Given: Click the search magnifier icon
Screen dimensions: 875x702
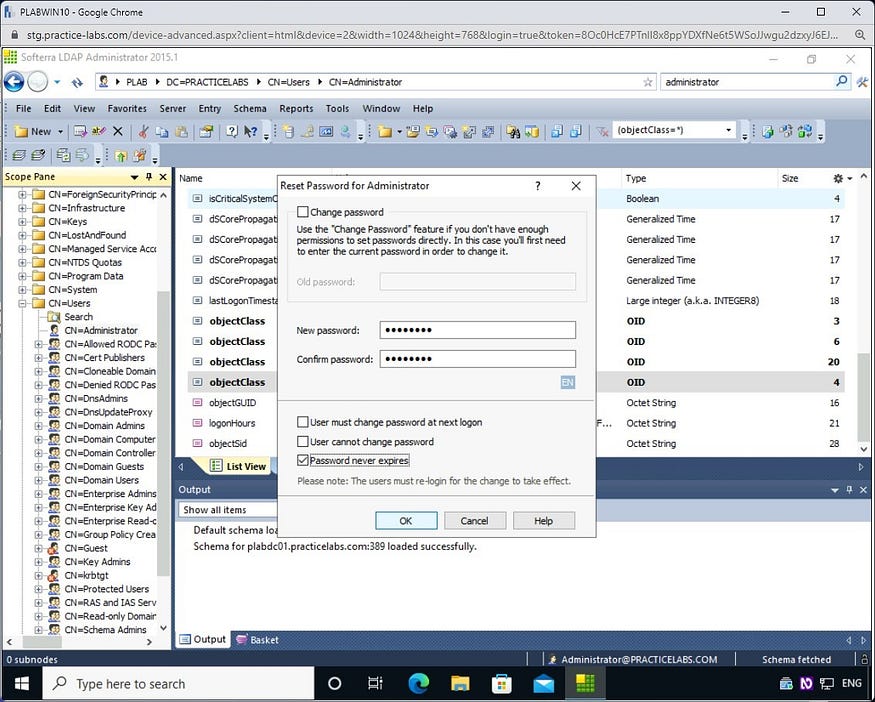Looking at the screenshot, I should click(x=841, y=81).
